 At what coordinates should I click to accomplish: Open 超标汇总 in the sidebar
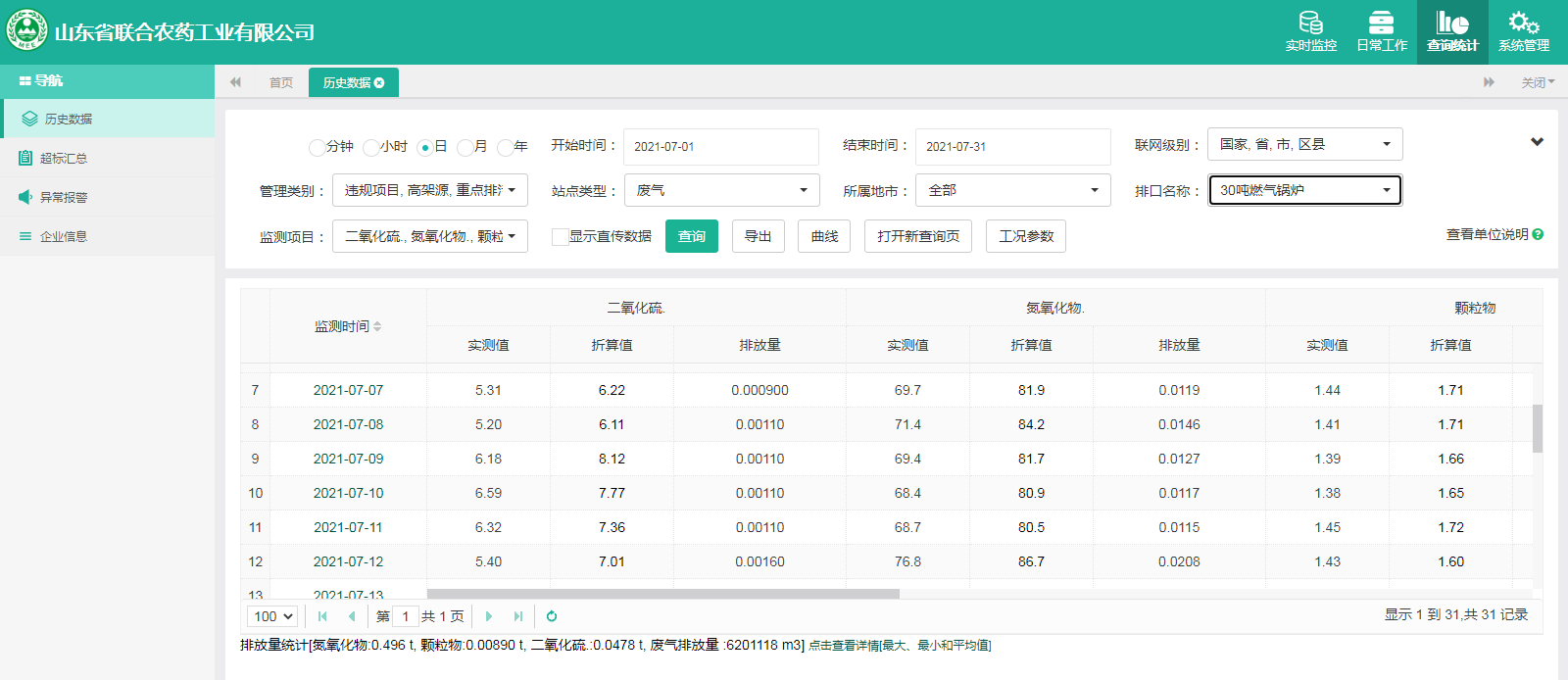click(64, 158)
